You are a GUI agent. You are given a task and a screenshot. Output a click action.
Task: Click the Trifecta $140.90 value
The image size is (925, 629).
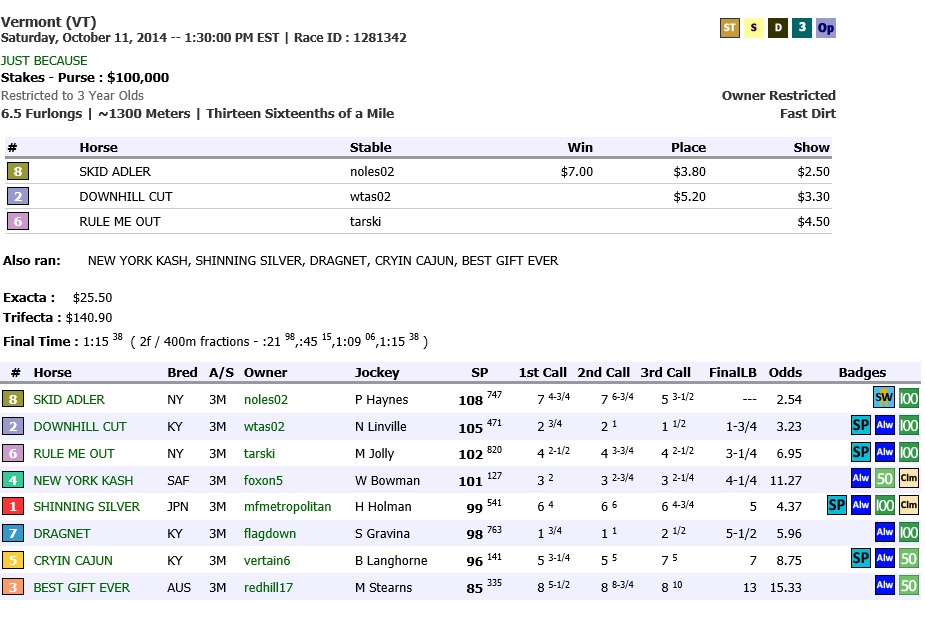point(88,317)
